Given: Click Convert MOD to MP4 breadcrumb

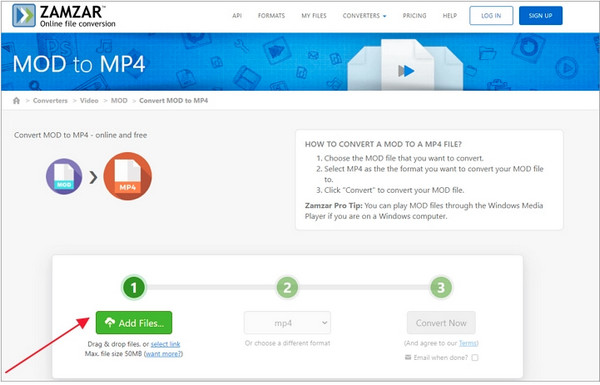Looking at the screenshot, I should (x=173, y=101).
